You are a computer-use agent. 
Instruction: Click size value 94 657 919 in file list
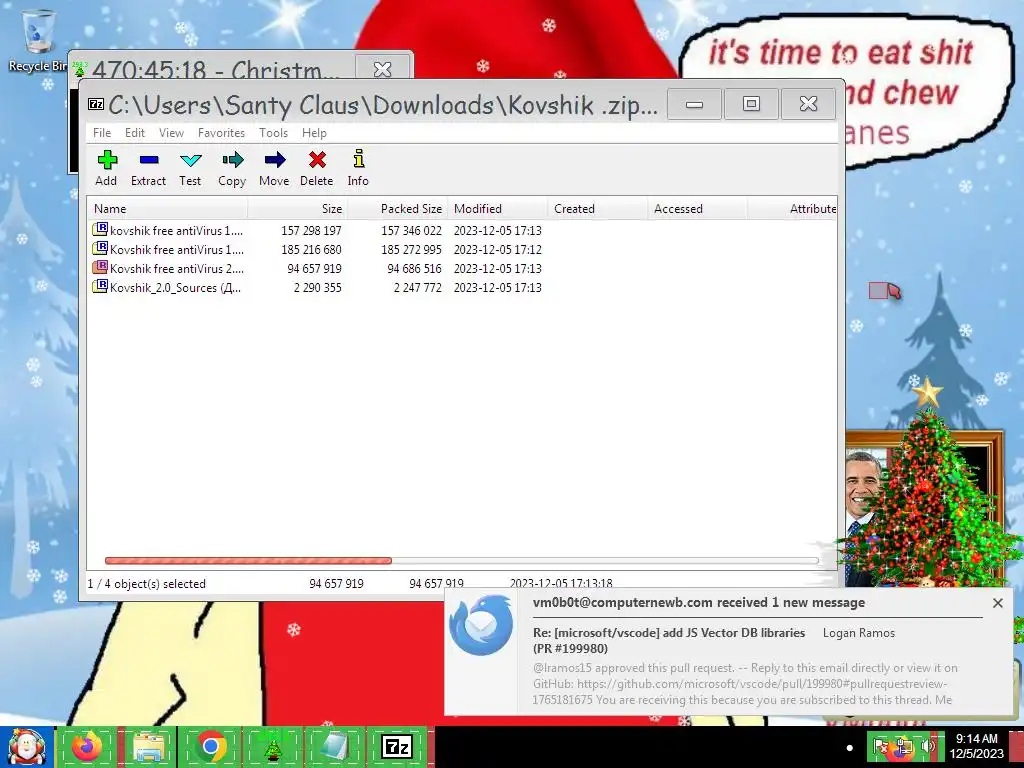(314, 268)
